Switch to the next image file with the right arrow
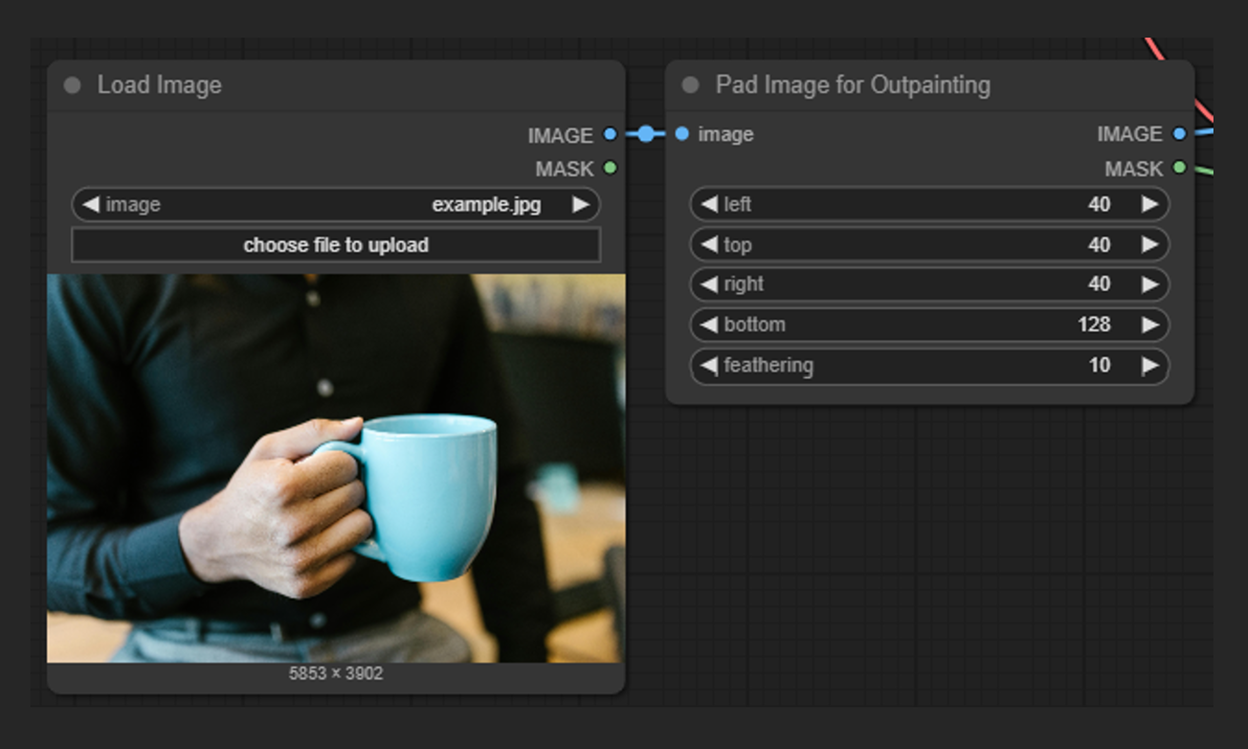1248x749 pixels. [x=581, y=205]
